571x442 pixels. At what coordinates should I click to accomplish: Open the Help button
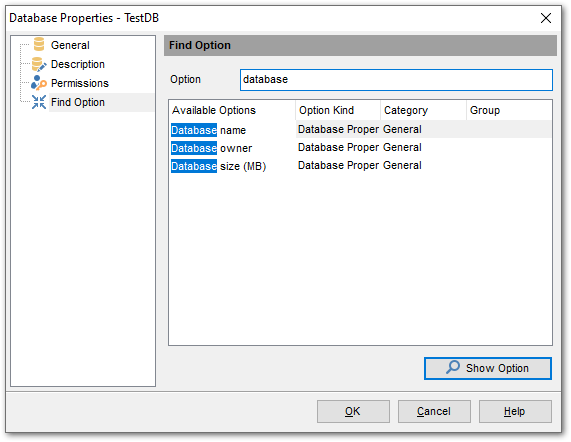click(x=515, y=411)
